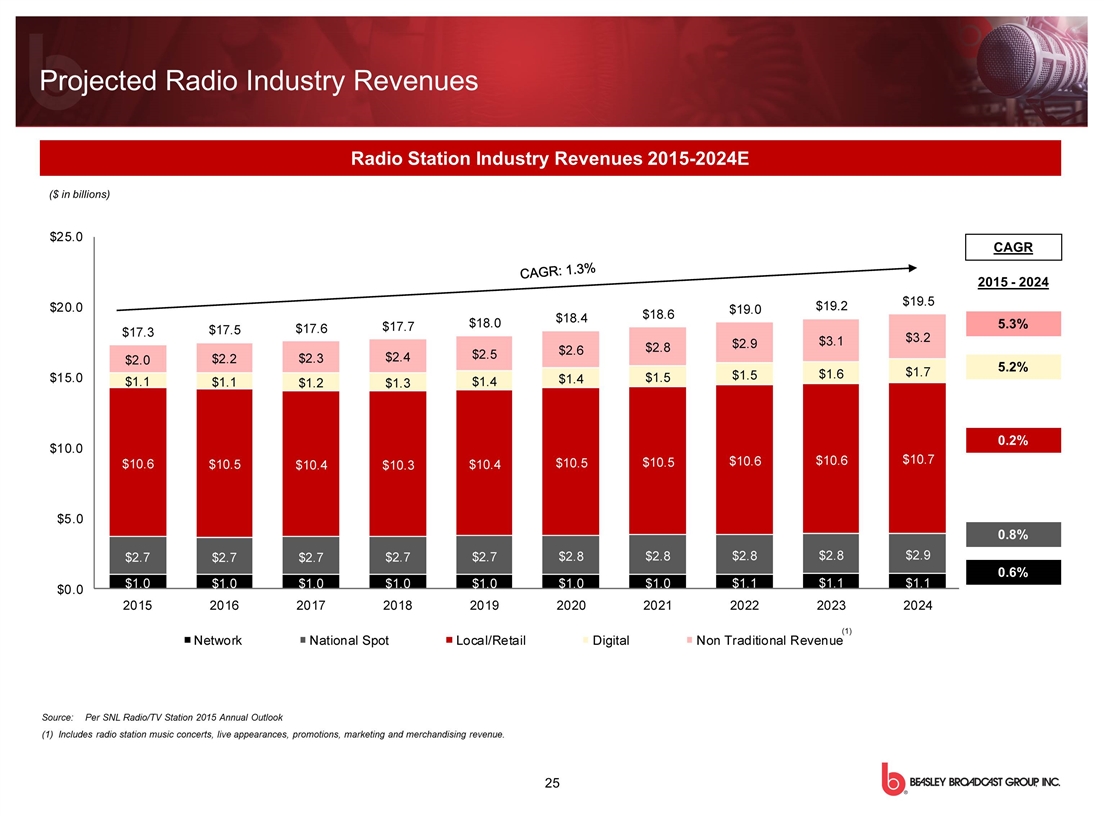
Task: Click the 2015 Non Traditional $2.0 bar segment
Action: click(138, 359)
